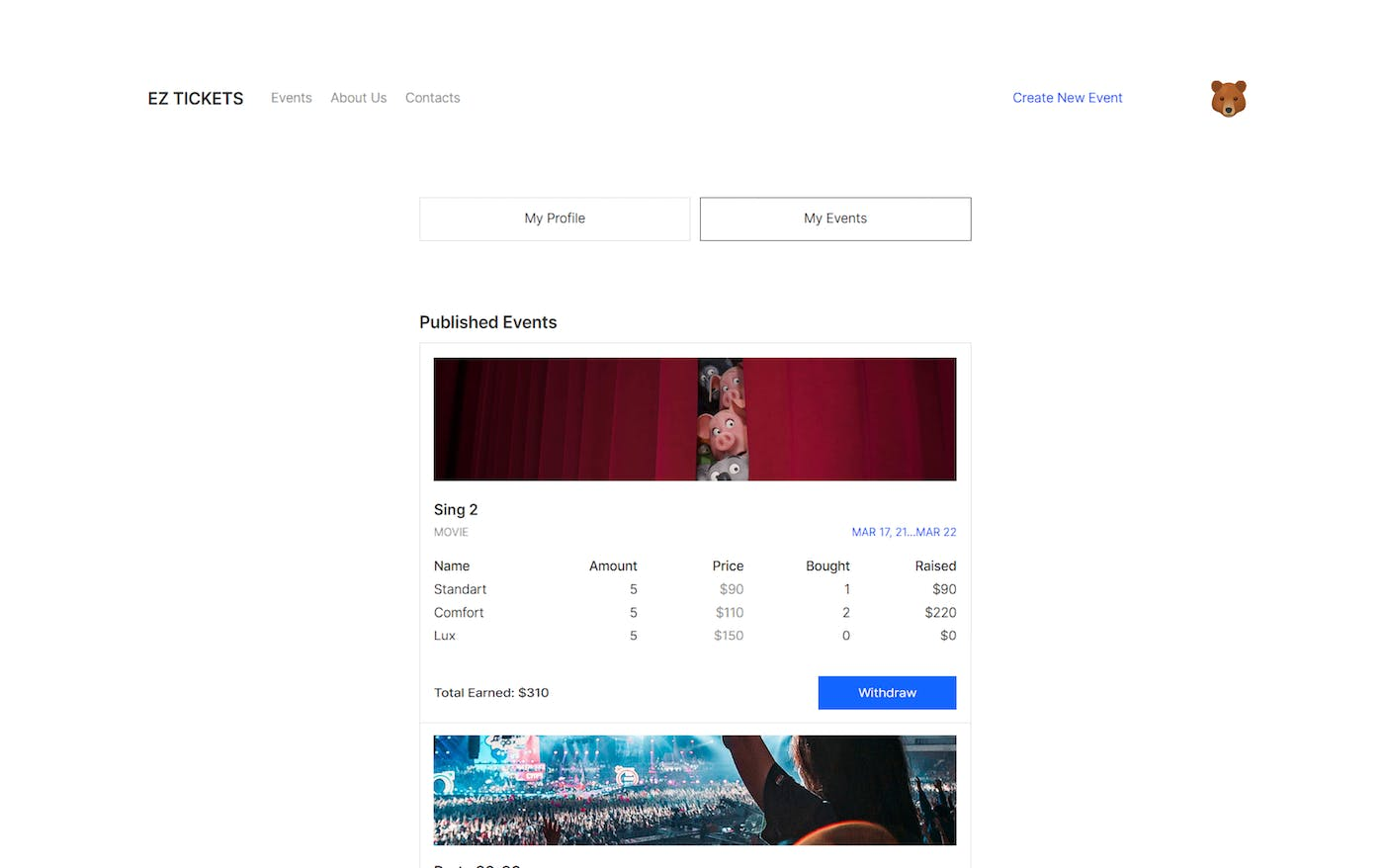The height and width of the screenshot is (868, 1389).
Task: Select the Comfort ticket row
Action: pyautogui.click(x=695, y=613)
